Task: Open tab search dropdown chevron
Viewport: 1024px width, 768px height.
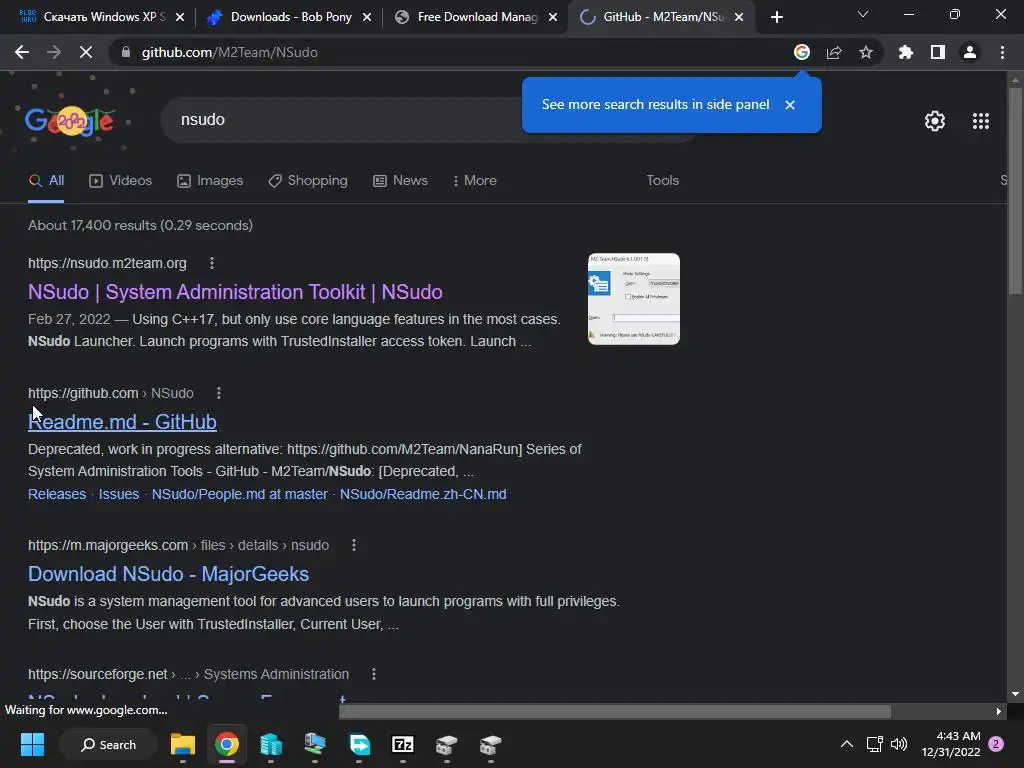Action: 863,14
